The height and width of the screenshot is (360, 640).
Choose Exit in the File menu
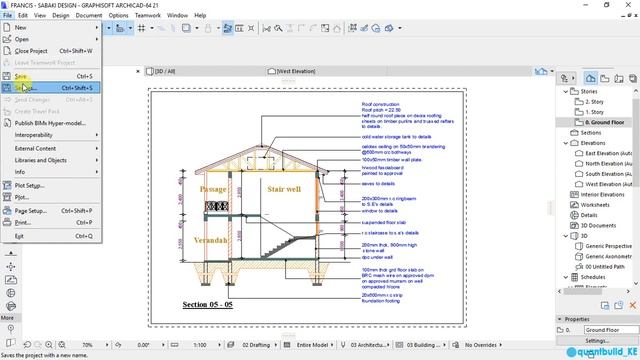51,236
